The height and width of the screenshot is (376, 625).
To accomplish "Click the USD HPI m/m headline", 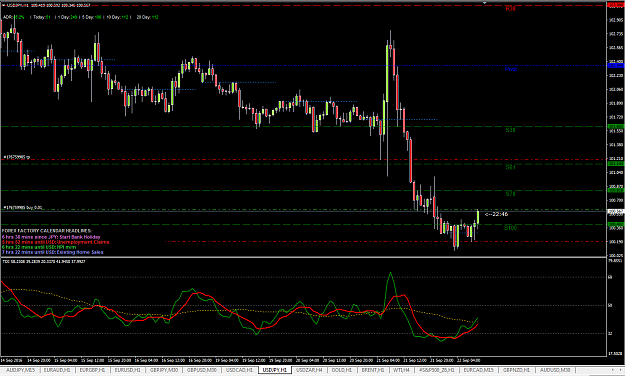I will (39, 247).
